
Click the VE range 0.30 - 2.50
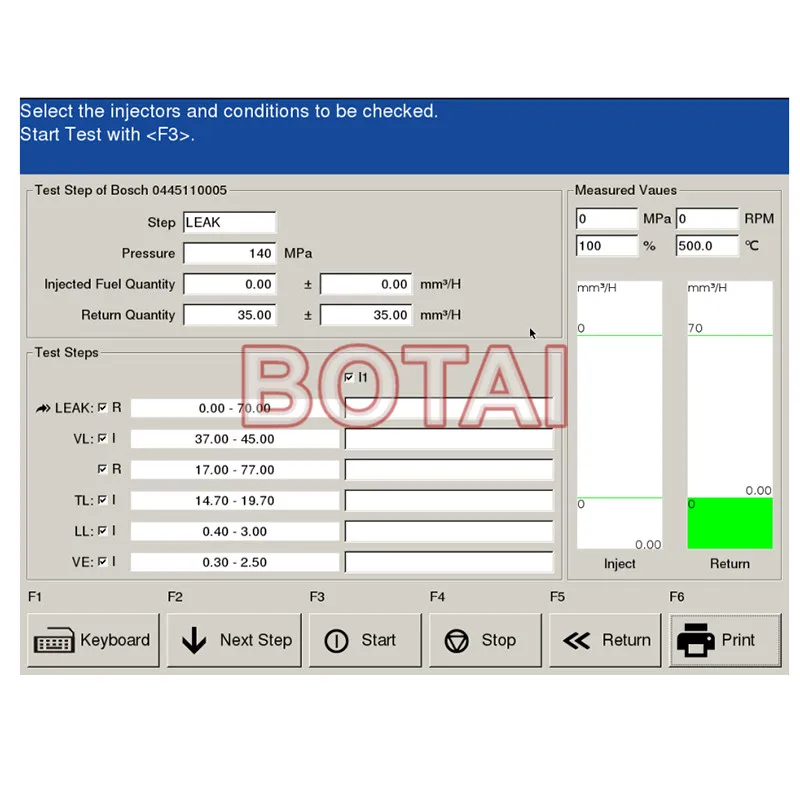click(x=235, y=562)
